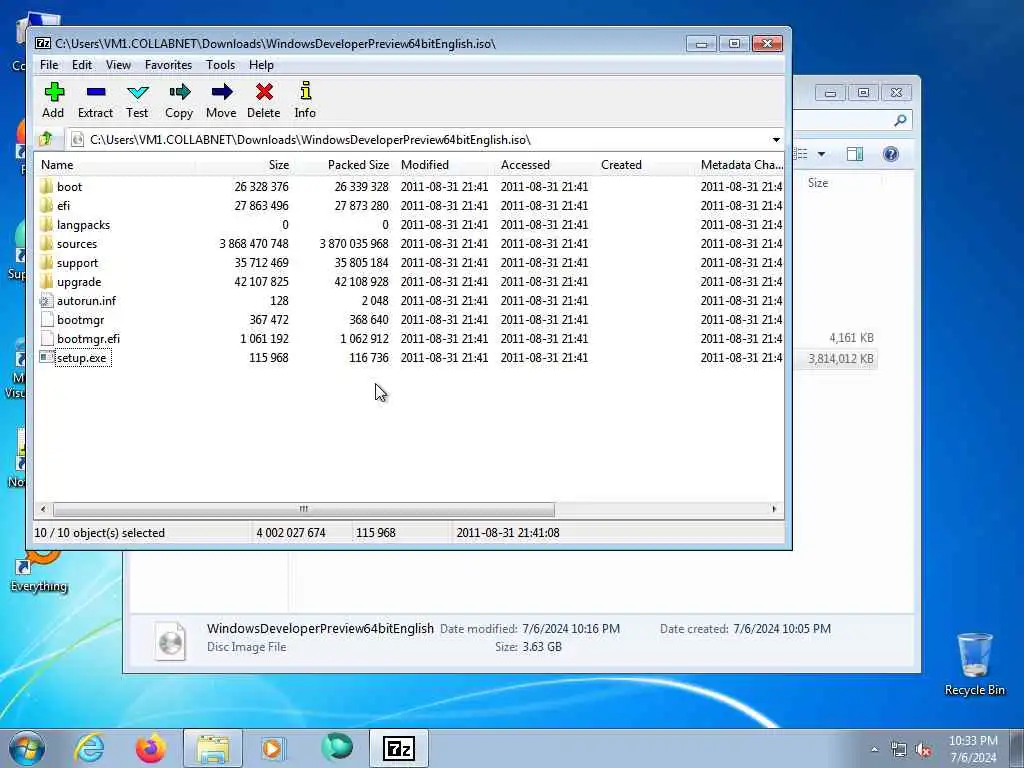Select the sources folder icon
This screenshot has width=1024, height=768.
point(46,243)
